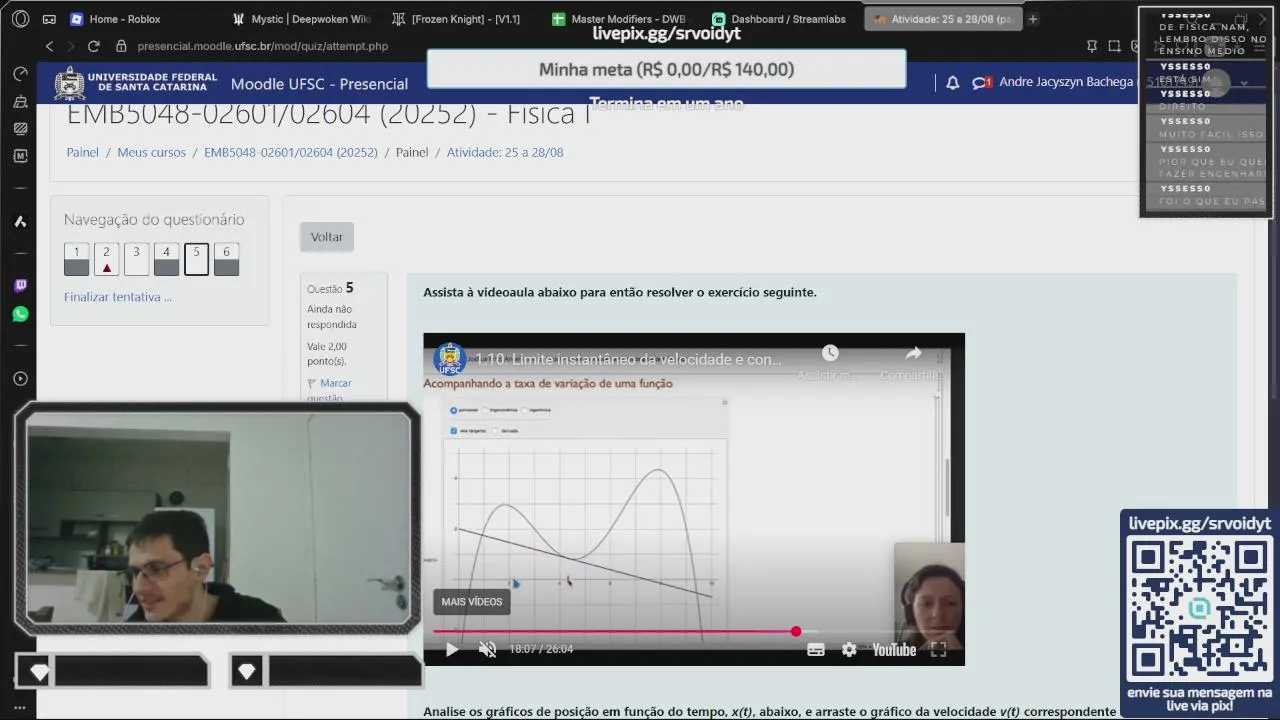Switch to the Frozen Knight V1.1 tab
1280x720 pixels.
click(458, 19)
